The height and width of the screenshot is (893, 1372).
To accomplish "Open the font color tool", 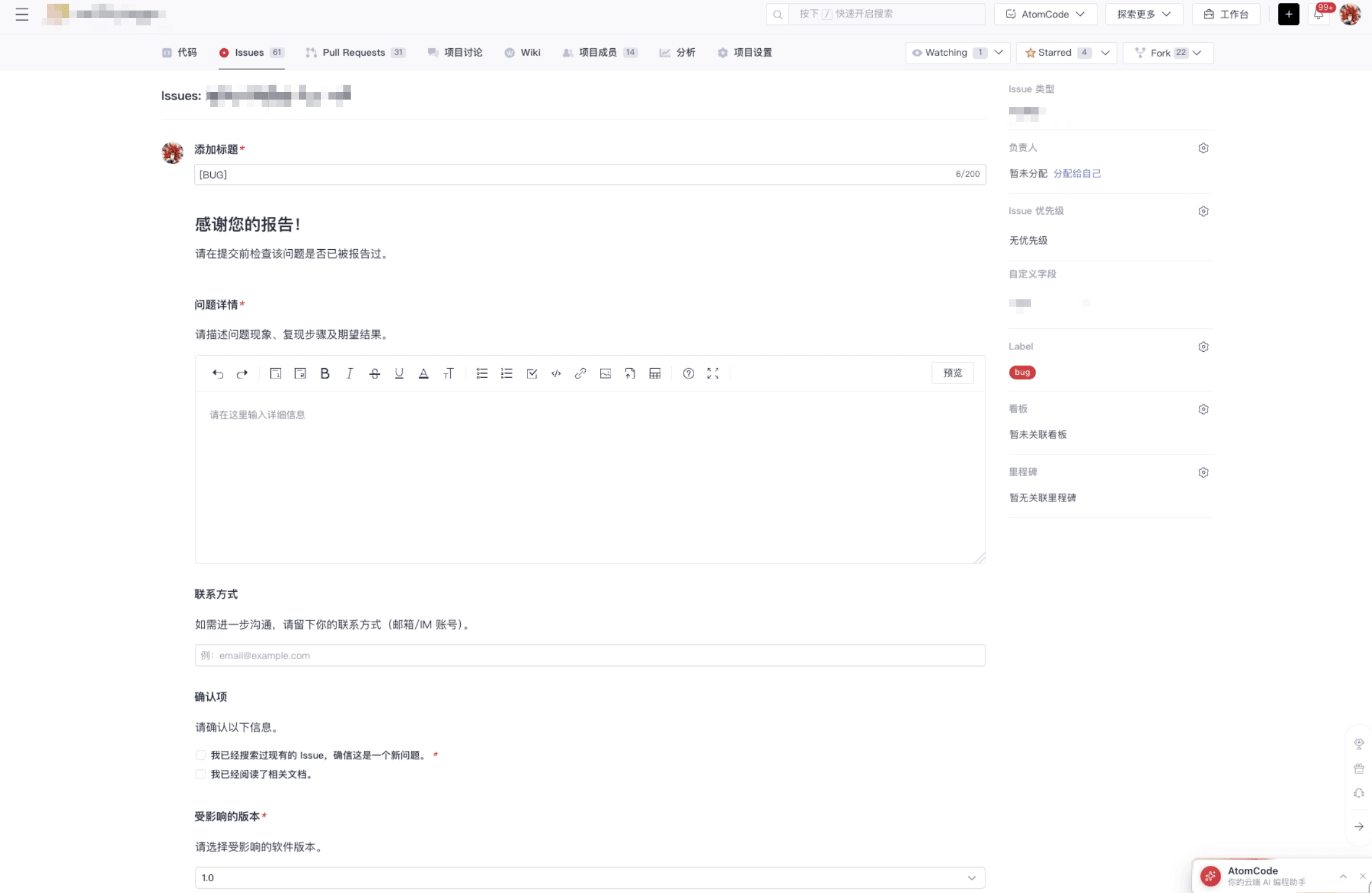I will [424, 374].
